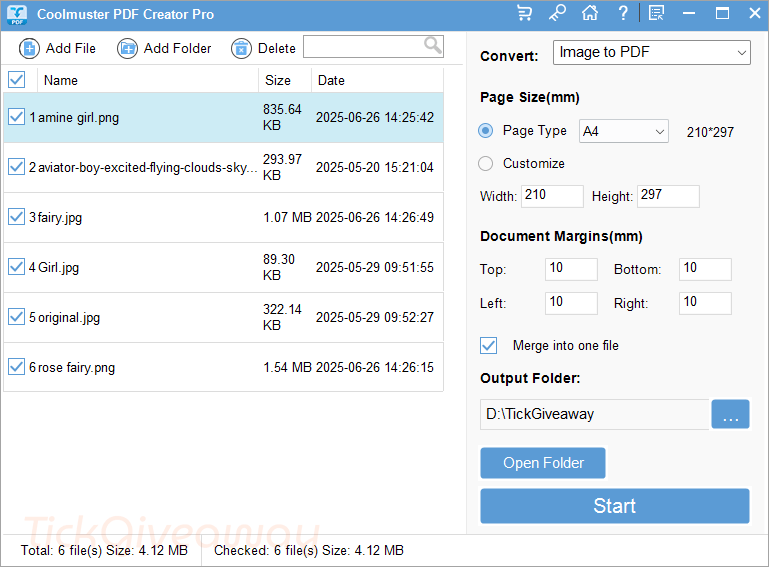
Task: Click the Left margin field
Action: [571, 303]
